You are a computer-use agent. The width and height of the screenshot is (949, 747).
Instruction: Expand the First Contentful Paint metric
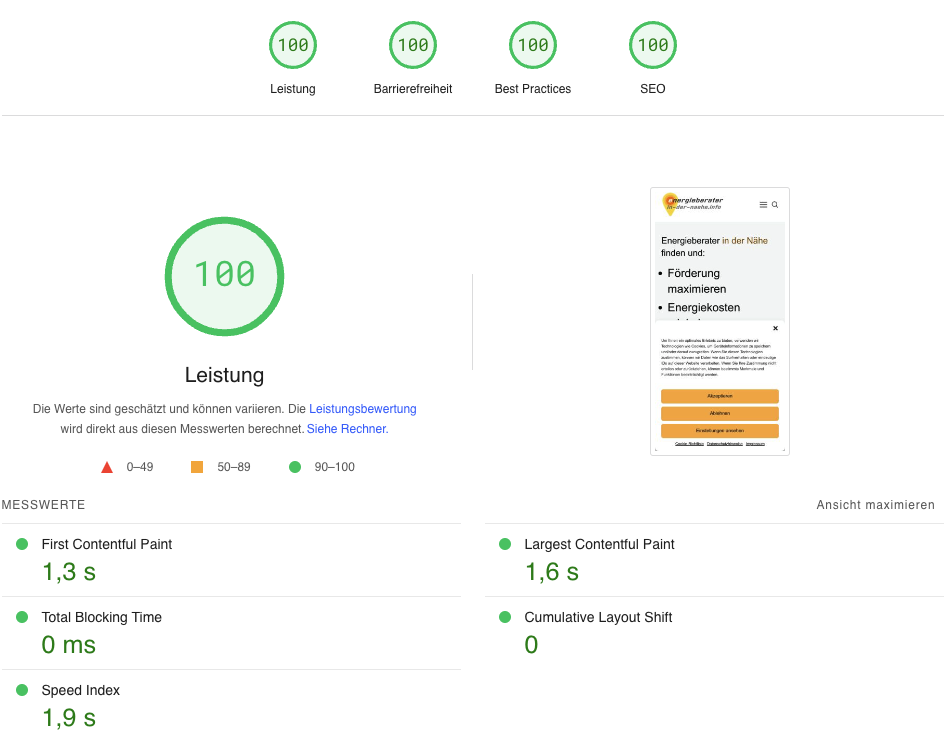pos(106,544)
